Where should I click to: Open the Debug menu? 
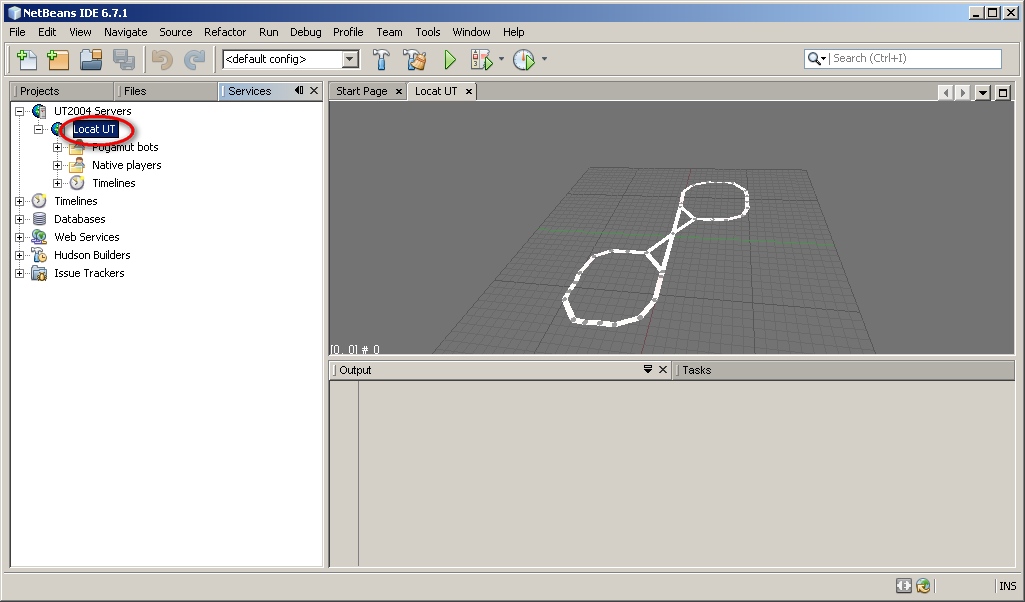pos(305,32)
